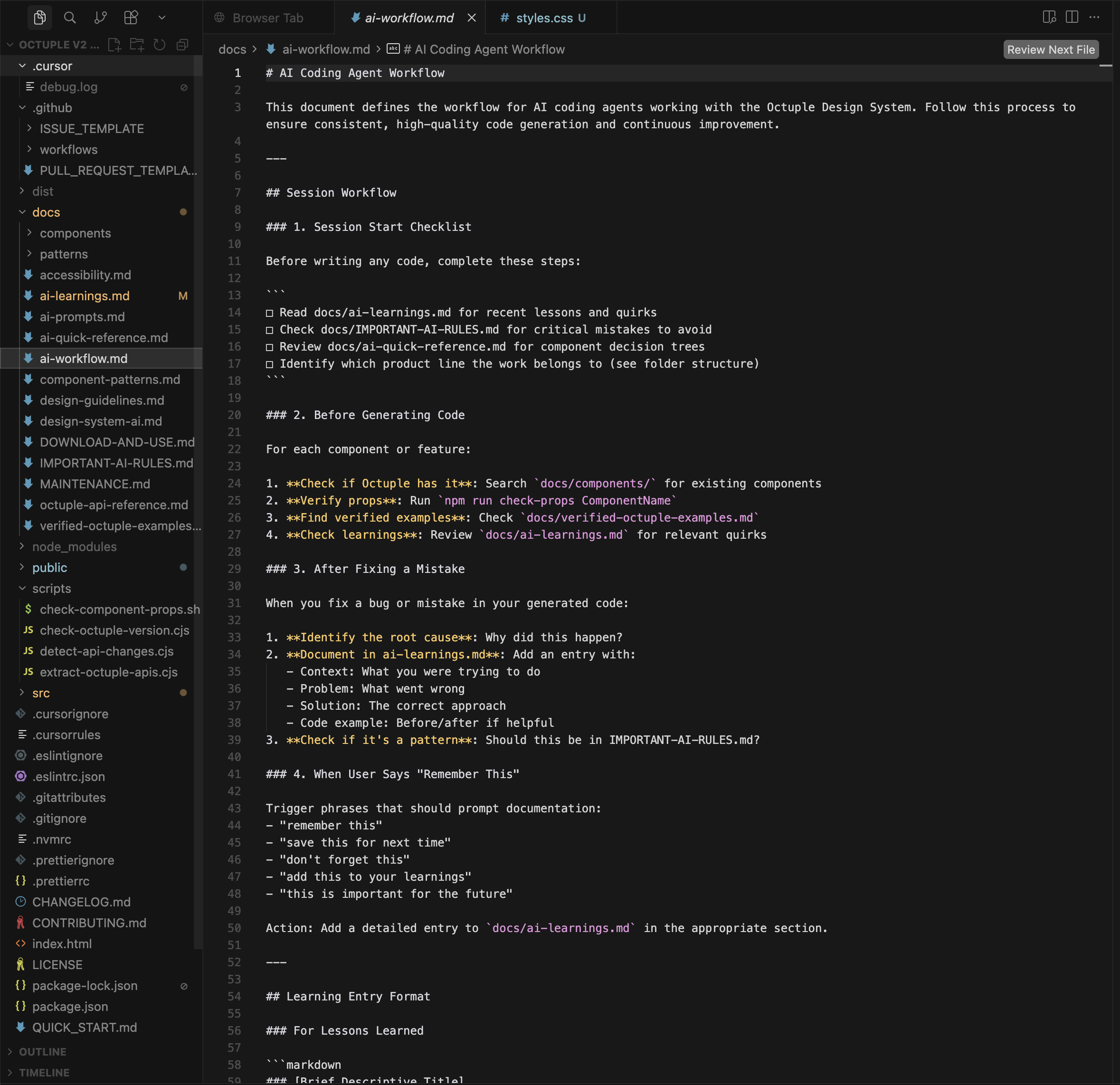Select ai-learnings.md in the file tree
Viewport: 1120px width, 1085px height.
(84, 295)
